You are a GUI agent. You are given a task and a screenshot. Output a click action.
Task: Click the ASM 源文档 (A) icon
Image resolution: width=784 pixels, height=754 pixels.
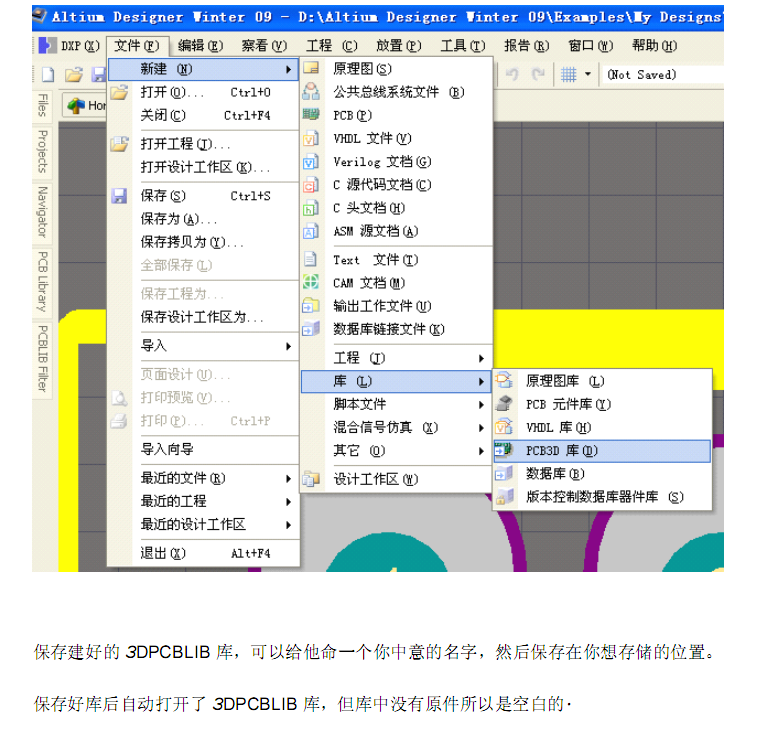311,231
